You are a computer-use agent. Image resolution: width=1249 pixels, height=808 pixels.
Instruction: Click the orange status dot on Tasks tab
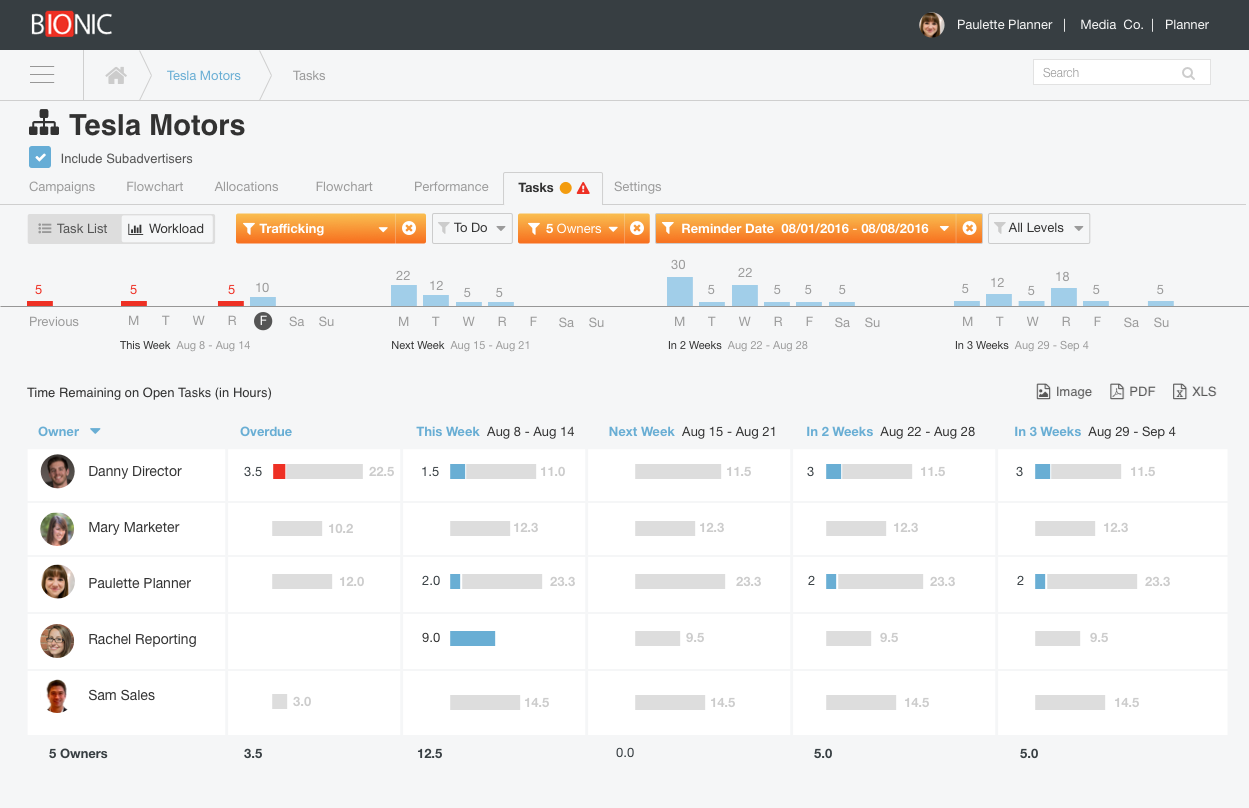565,188
